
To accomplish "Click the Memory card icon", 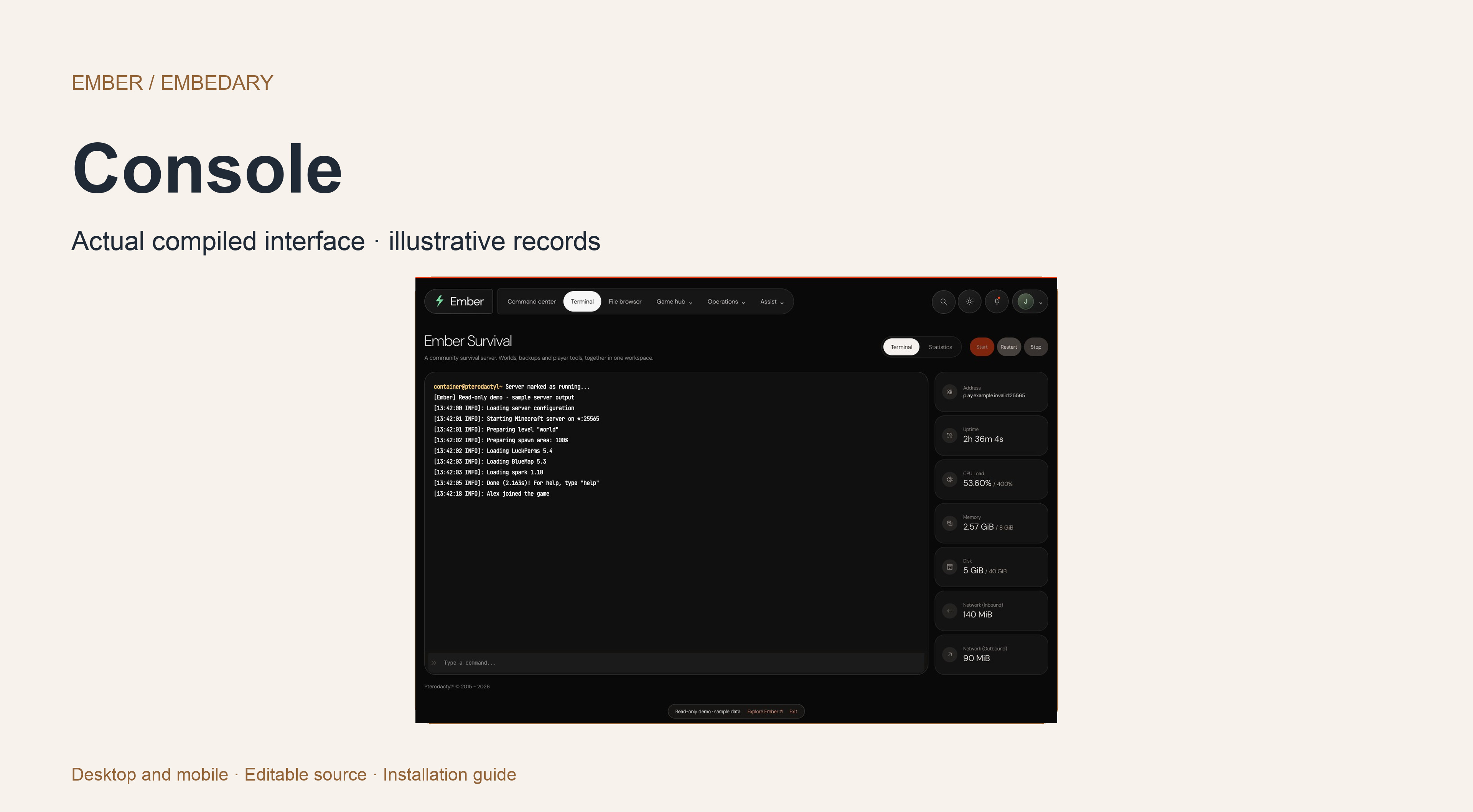I will (x=949, y=523).
